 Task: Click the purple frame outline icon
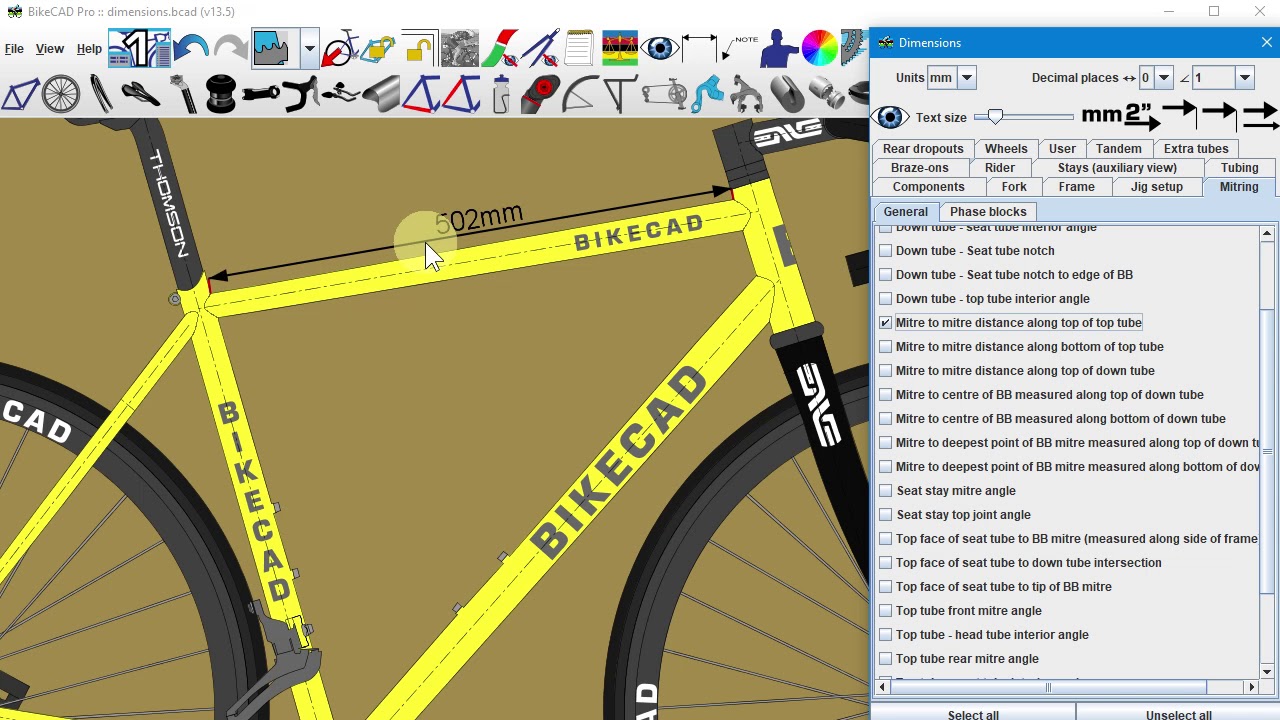[x=20, y=95]
